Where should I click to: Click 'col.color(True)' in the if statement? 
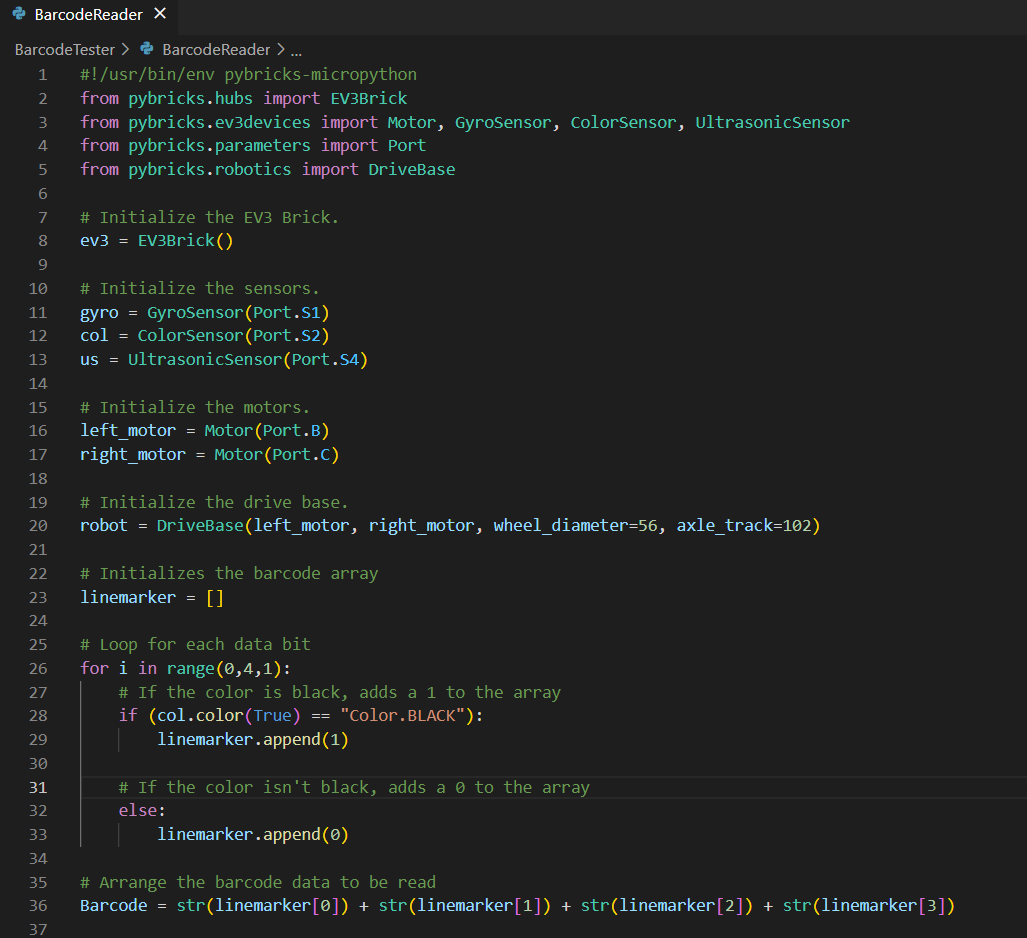[229, 716]
